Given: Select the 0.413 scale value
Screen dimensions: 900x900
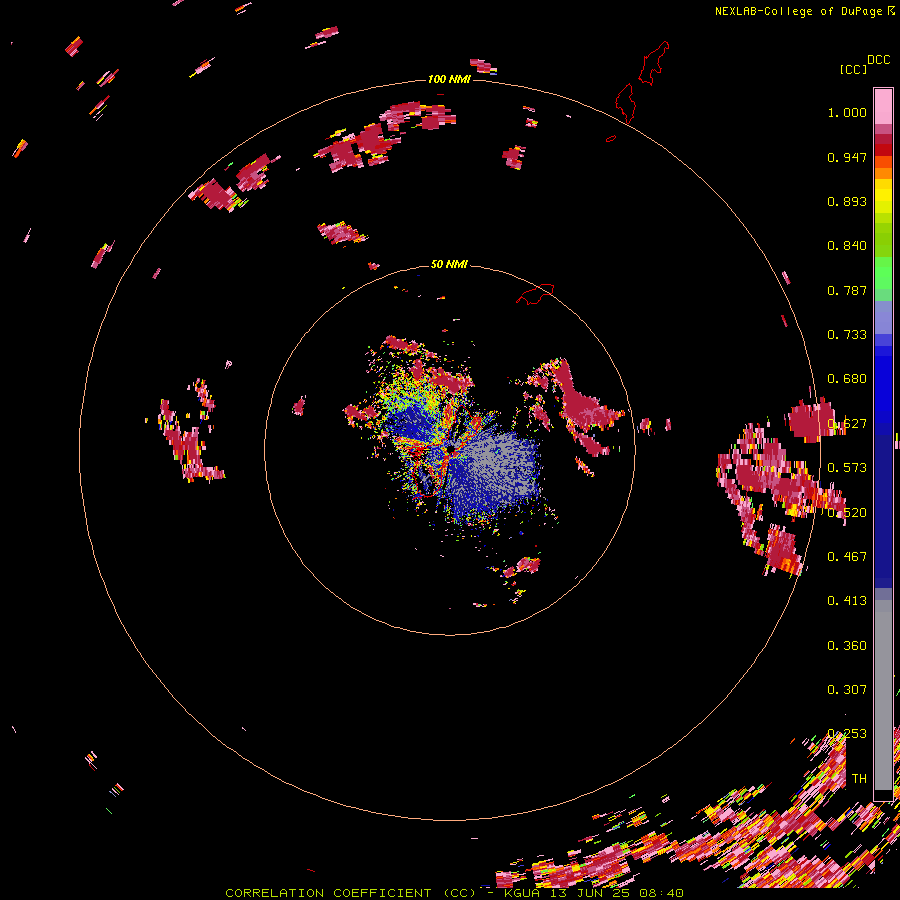Looking at the screenshot, I should 847,601.
